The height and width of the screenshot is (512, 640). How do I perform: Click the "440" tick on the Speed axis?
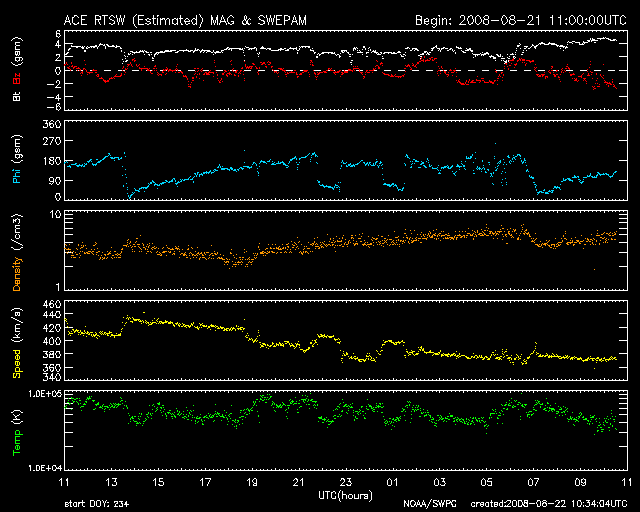click(52, 314)
